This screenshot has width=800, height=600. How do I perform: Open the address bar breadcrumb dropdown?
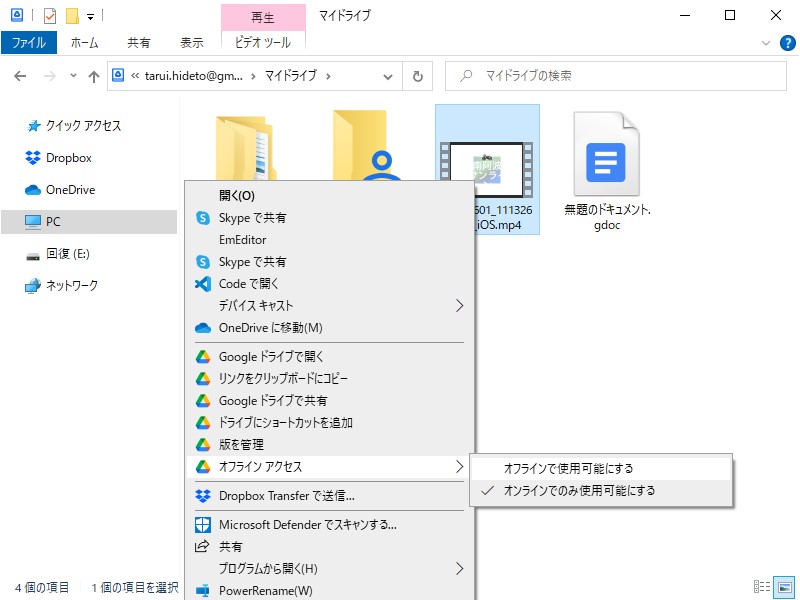[x=388, y=75]
